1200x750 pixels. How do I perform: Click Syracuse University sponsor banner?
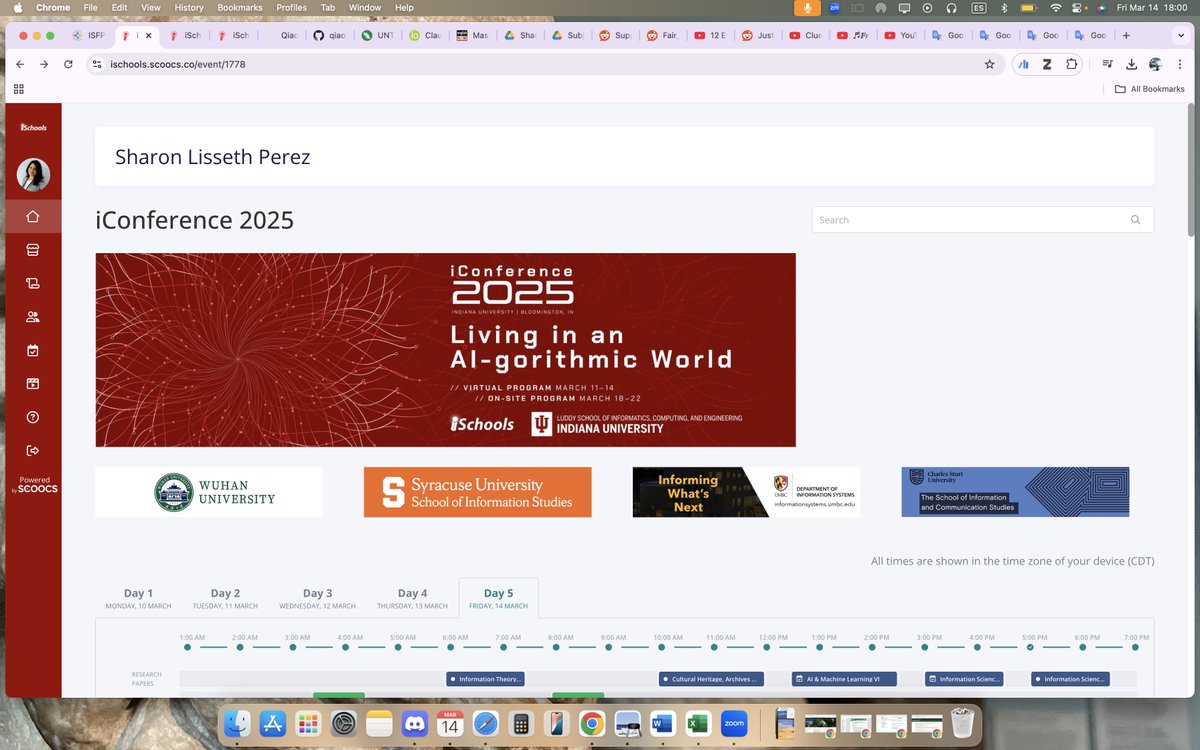pyautogui.click(x=477, y=492)
